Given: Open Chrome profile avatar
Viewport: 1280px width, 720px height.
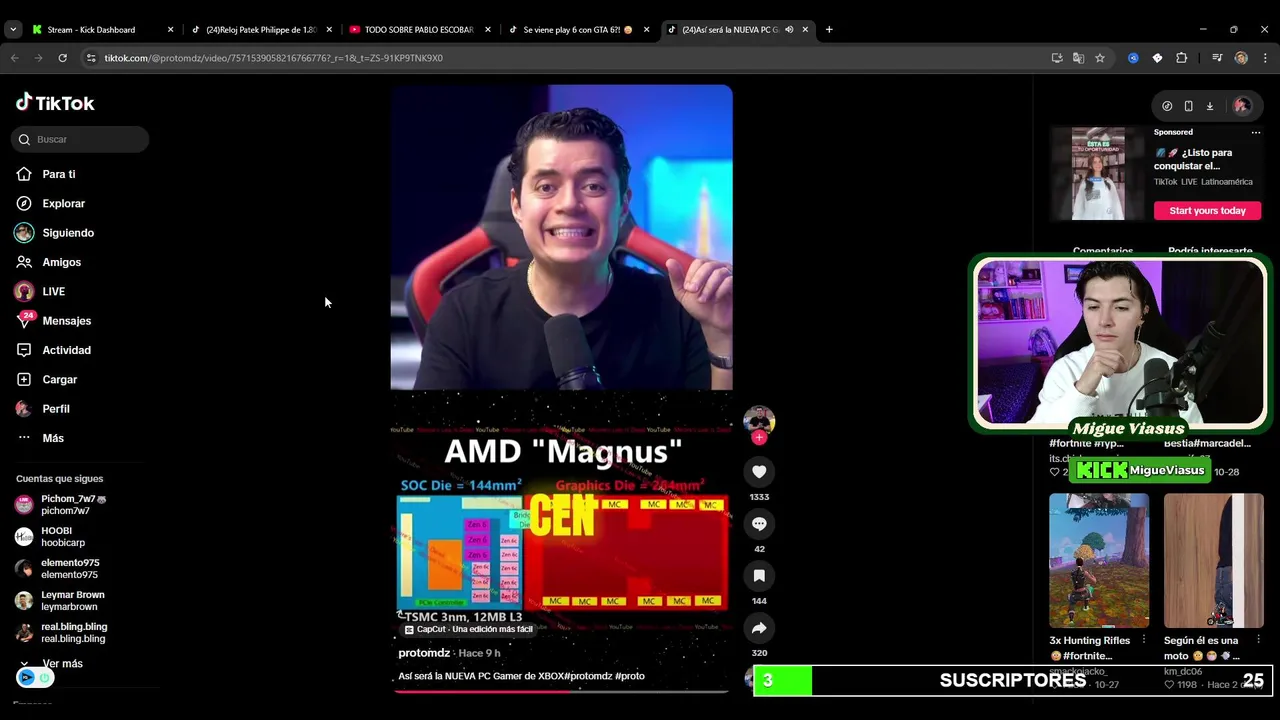Looking at the screenshot, I should point(1241,58).
